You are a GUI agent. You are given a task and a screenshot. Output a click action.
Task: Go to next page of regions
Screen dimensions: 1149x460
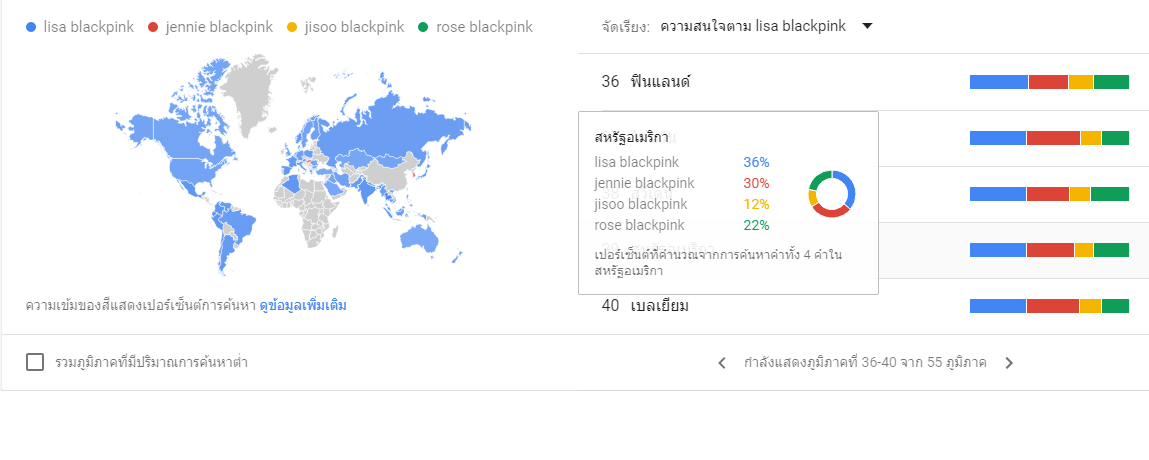1009,363
